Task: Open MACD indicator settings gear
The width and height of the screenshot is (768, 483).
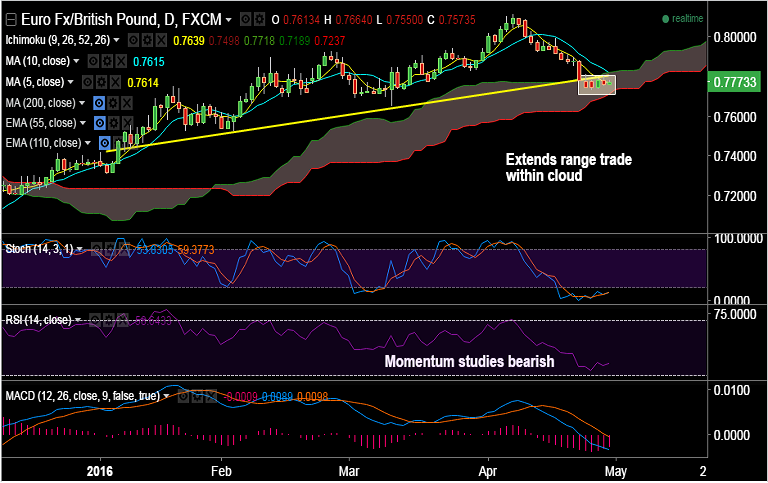Action: point(196,396)
